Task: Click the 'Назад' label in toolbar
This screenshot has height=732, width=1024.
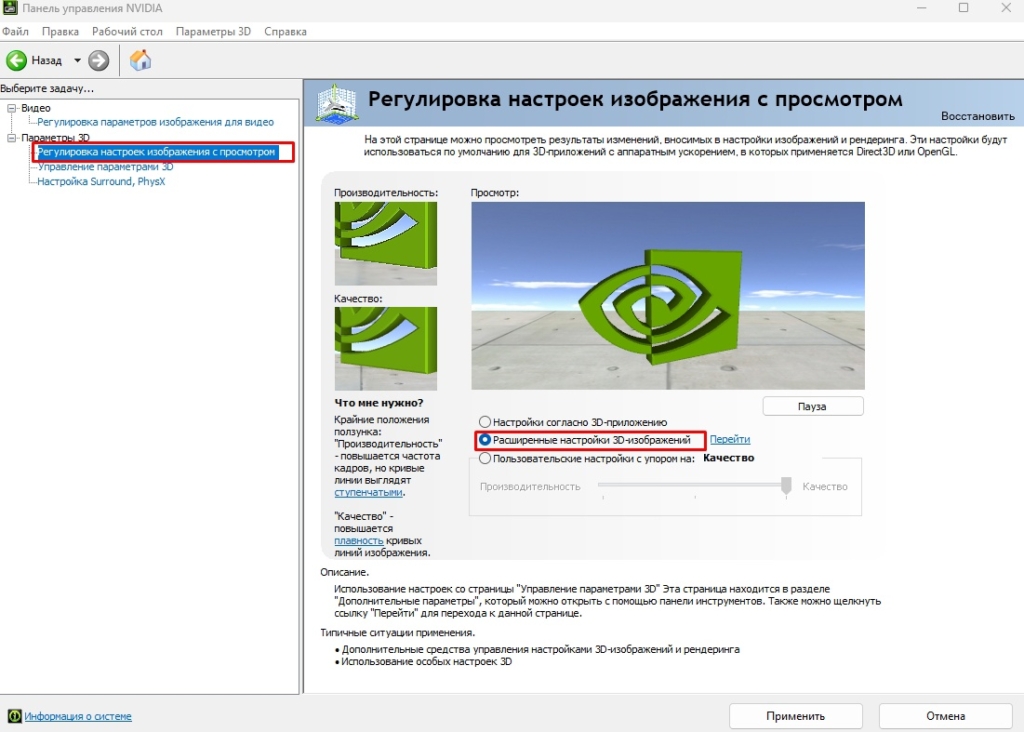Action: [x=46, y=61]
